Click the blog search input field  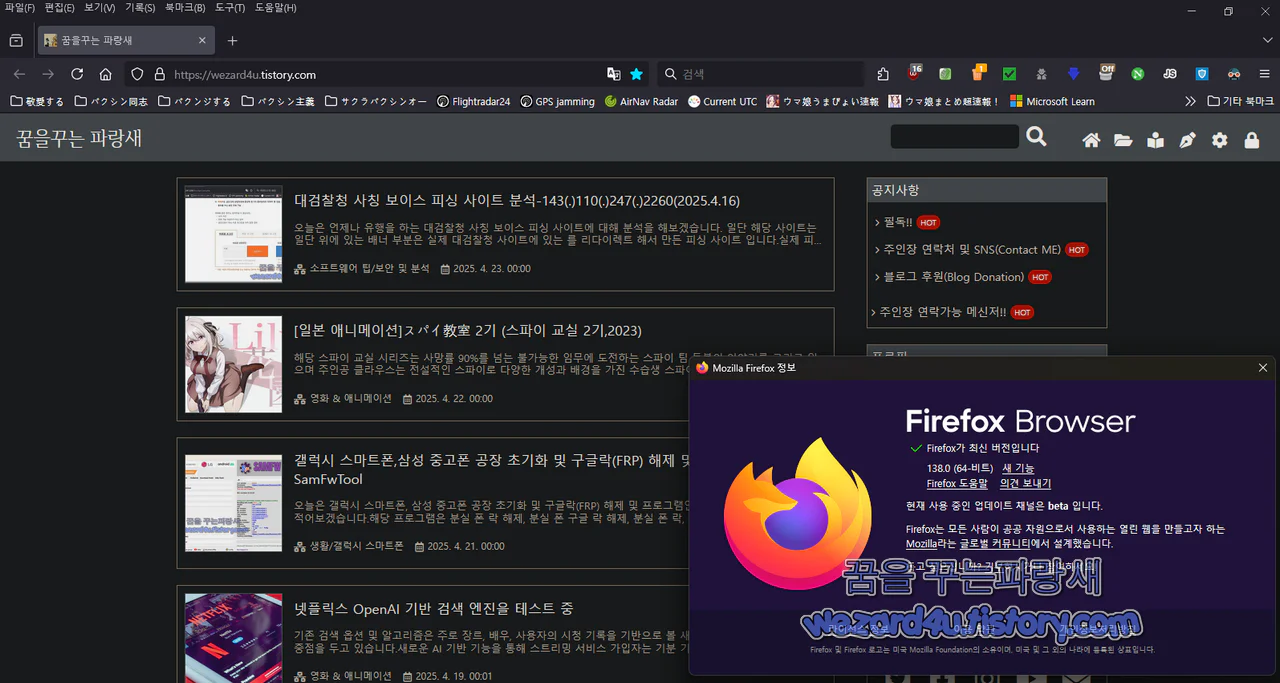pyautogui.click(x=954, y=137)
